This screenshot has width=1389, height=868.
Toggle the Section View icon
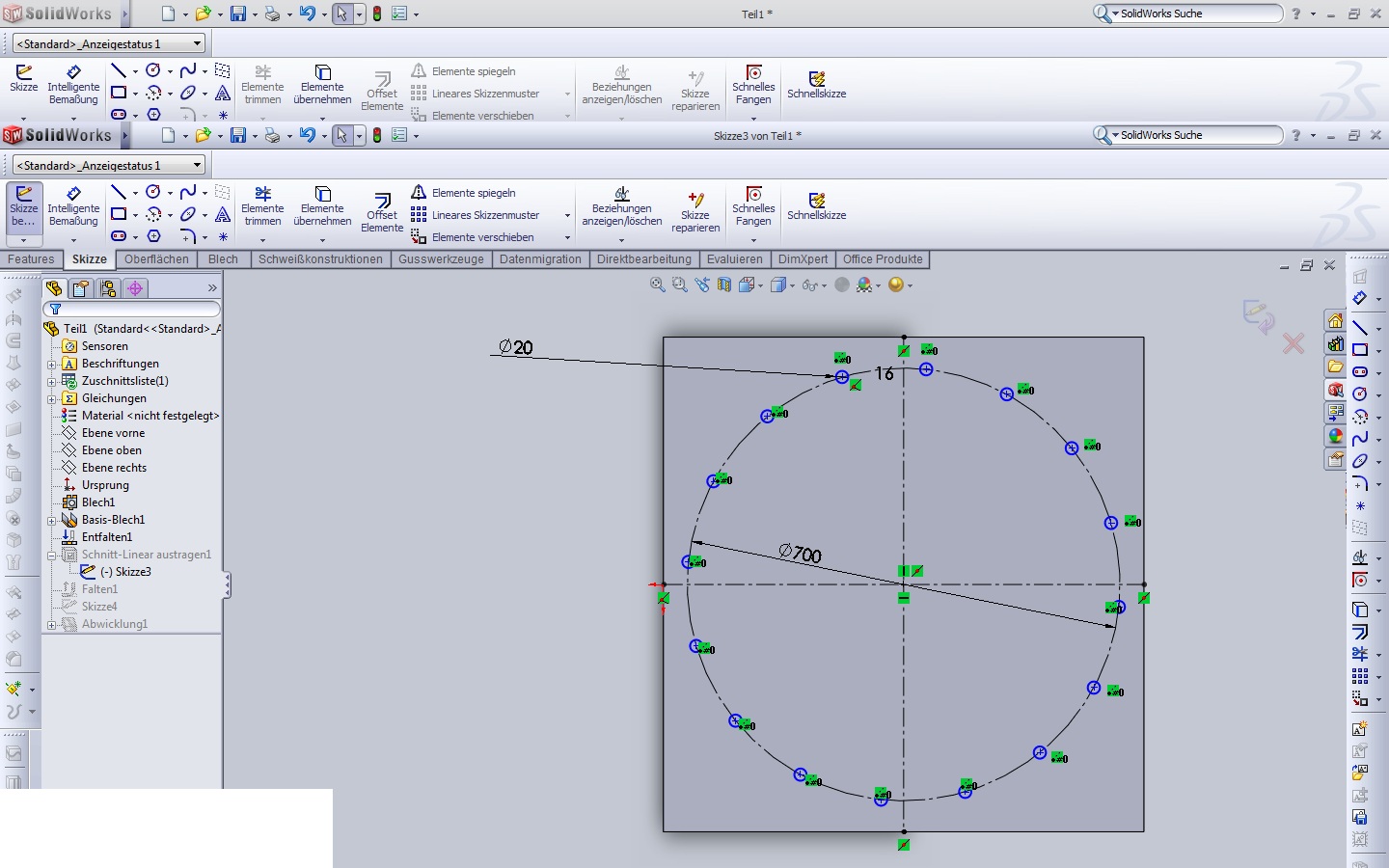[x=724, y=285]
